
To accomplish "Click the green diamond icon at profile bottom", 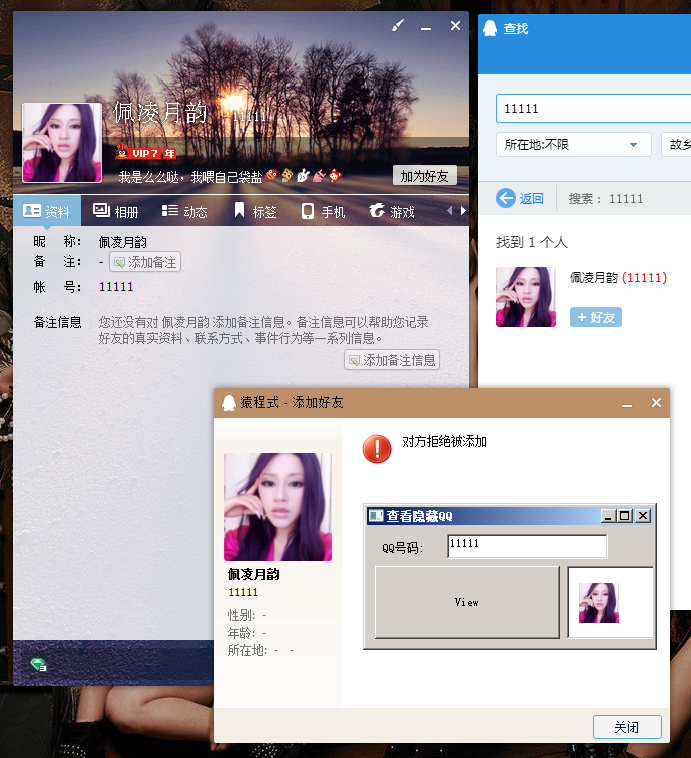I will coord(38,665).
